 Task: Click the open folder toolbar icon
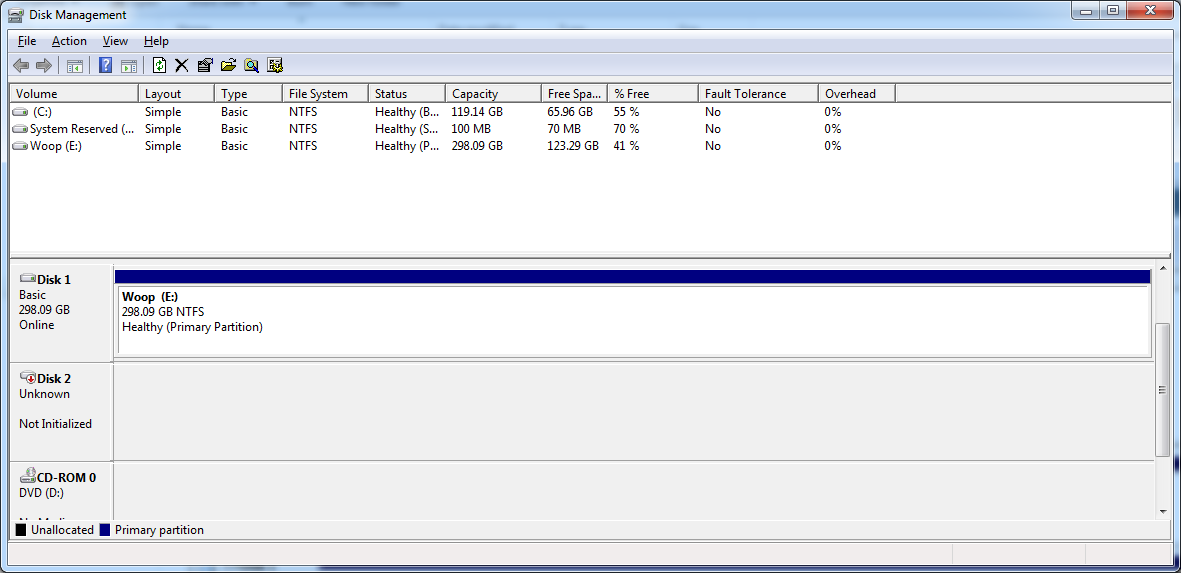click(x=228, y=65)
